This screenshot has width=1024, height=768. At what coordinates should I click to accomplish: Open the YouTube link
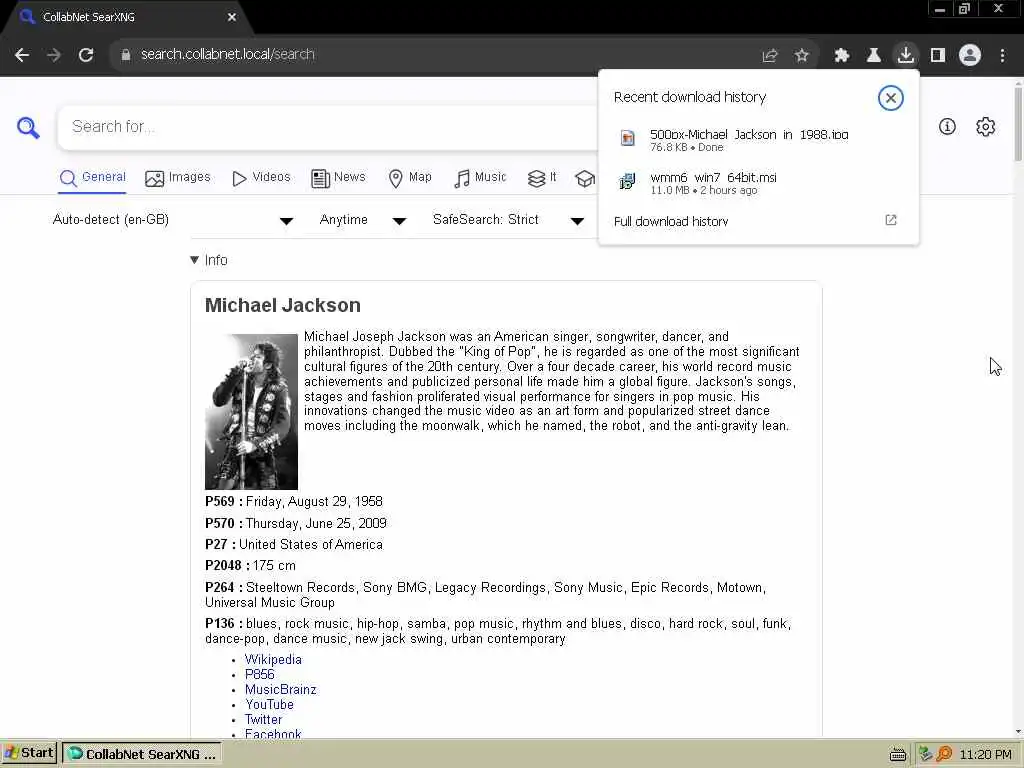[x=269, y=705]
